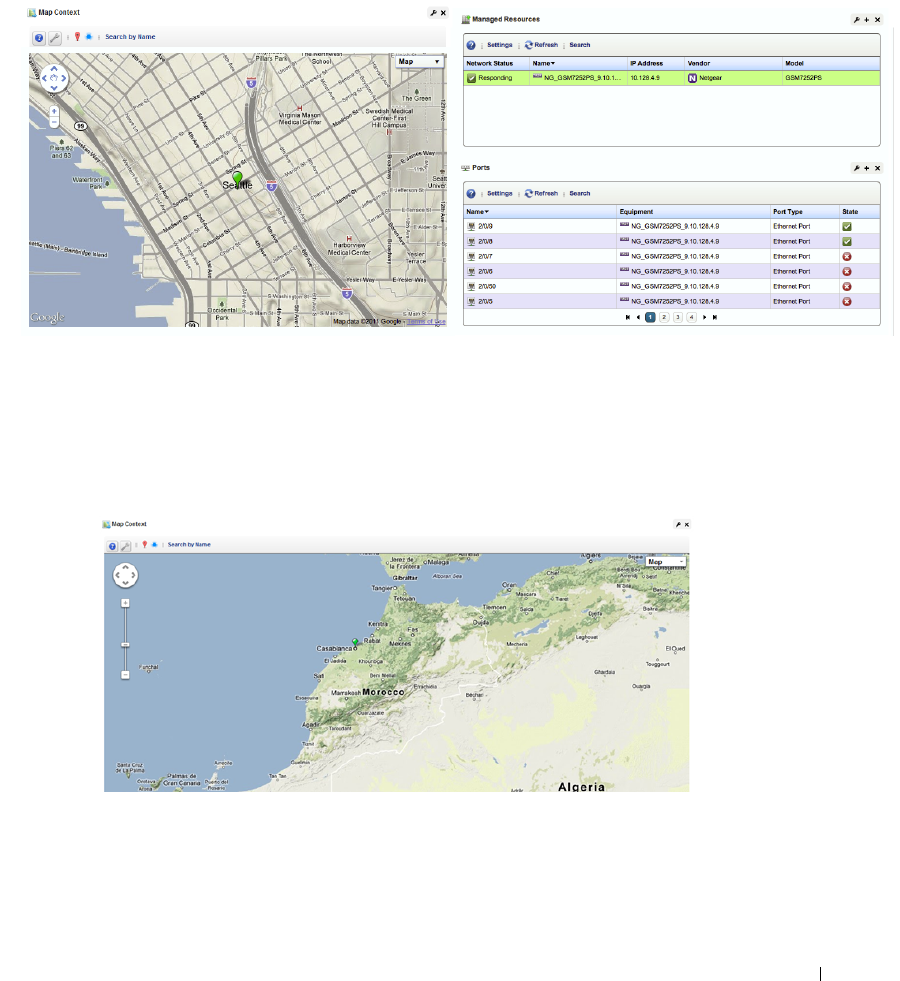Click red state icon of port 2/0/6
Image resolution: width=900 pixels, height=981 pixels.
[x=847, y=272]
